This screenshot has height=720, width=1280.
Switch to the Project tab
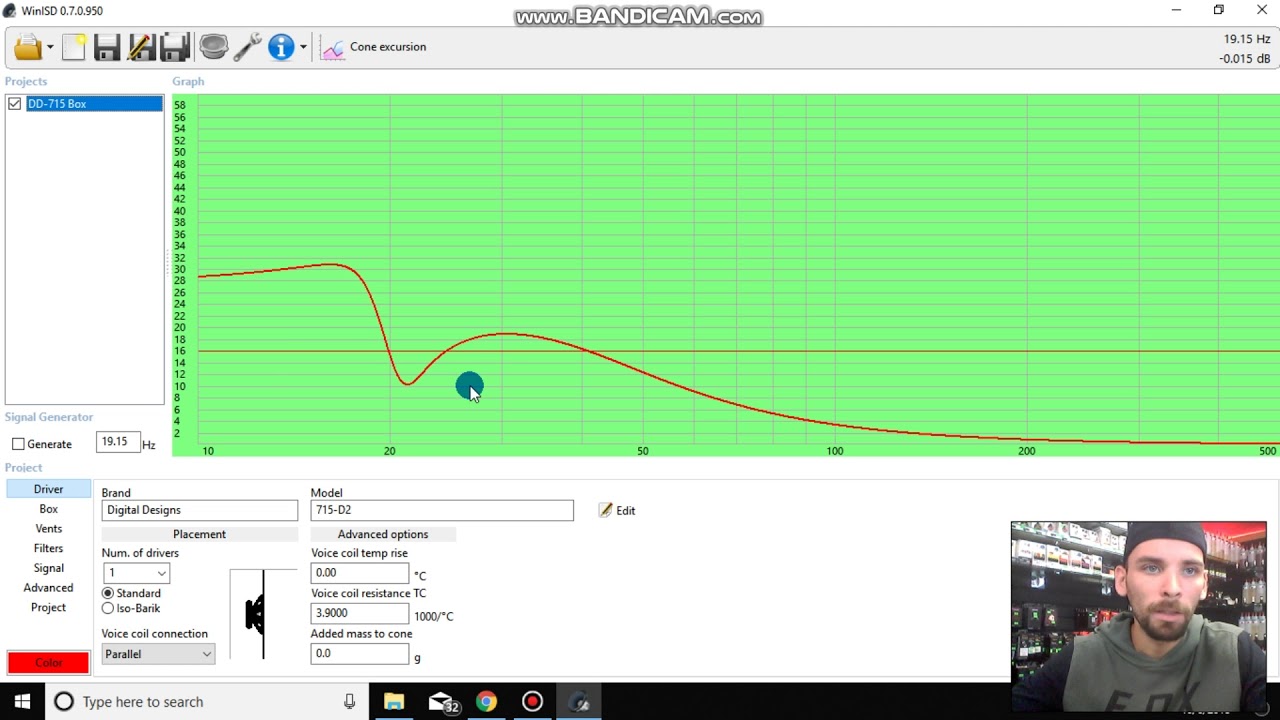point(48,607)
